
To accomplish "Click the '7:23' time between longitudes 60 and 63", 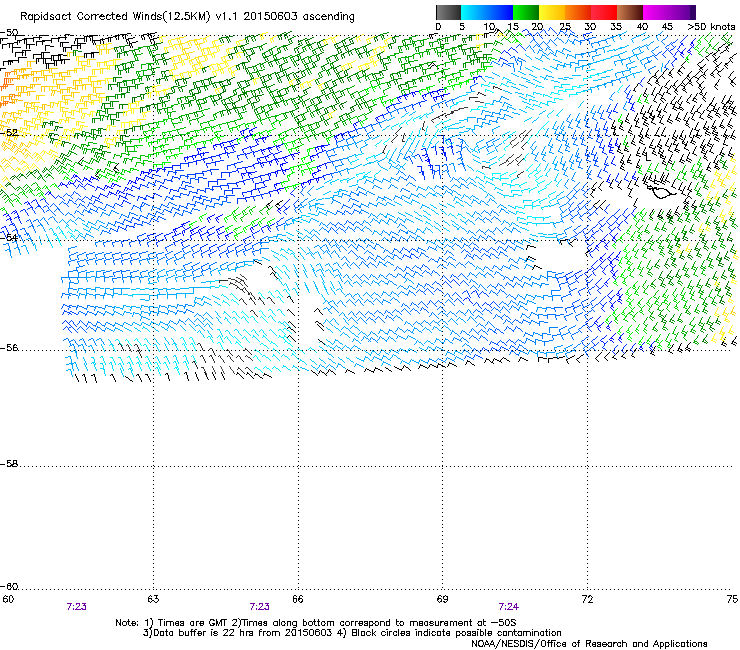I will [x=76, y=607].
